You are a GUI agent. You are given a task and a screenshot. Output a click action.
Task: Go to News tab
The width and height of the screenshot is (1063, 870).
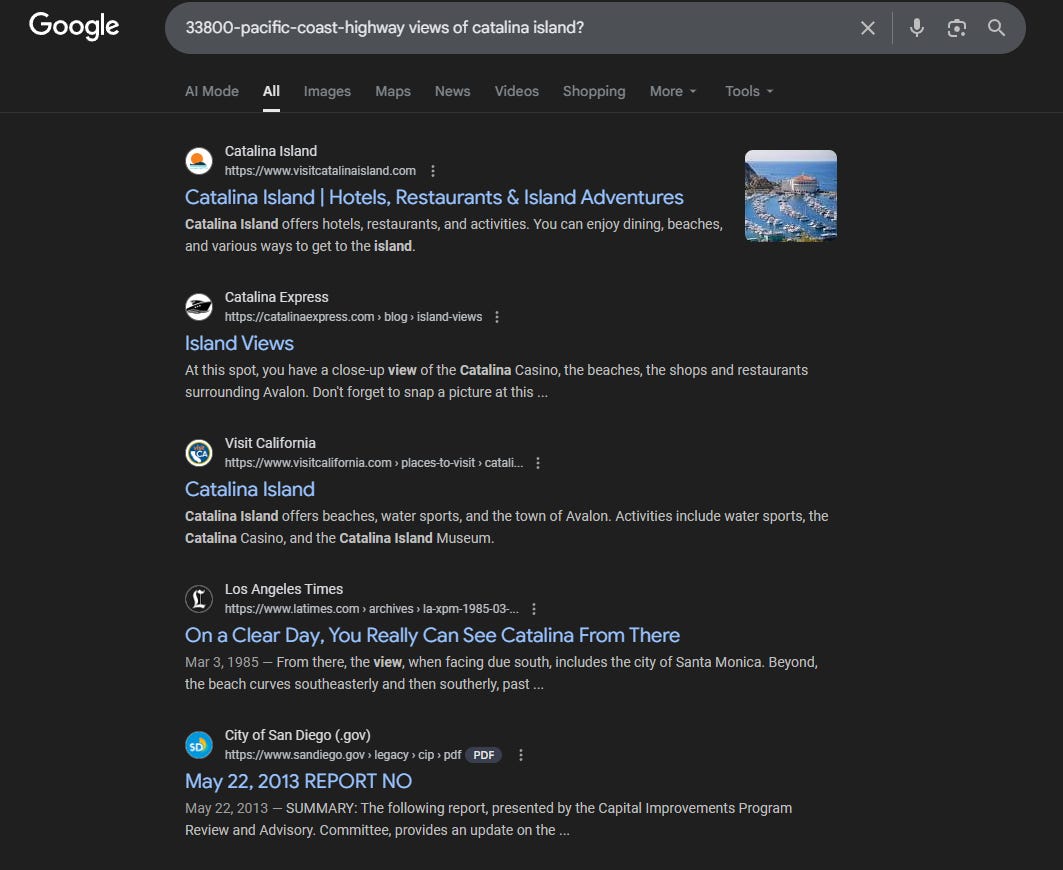pos(452,91)
